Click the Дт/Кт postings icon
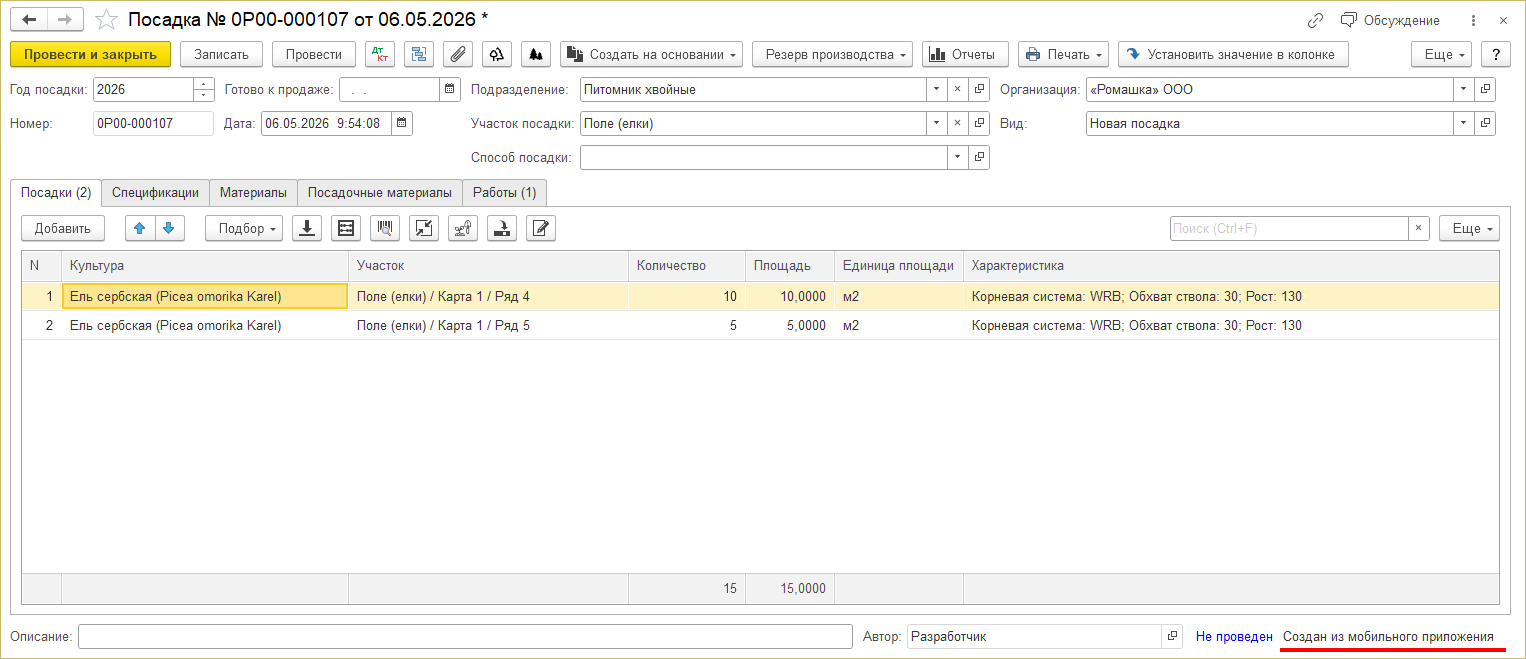Image resolution: width=1526 pixels, height=659 pixels. tap(380, 54)
